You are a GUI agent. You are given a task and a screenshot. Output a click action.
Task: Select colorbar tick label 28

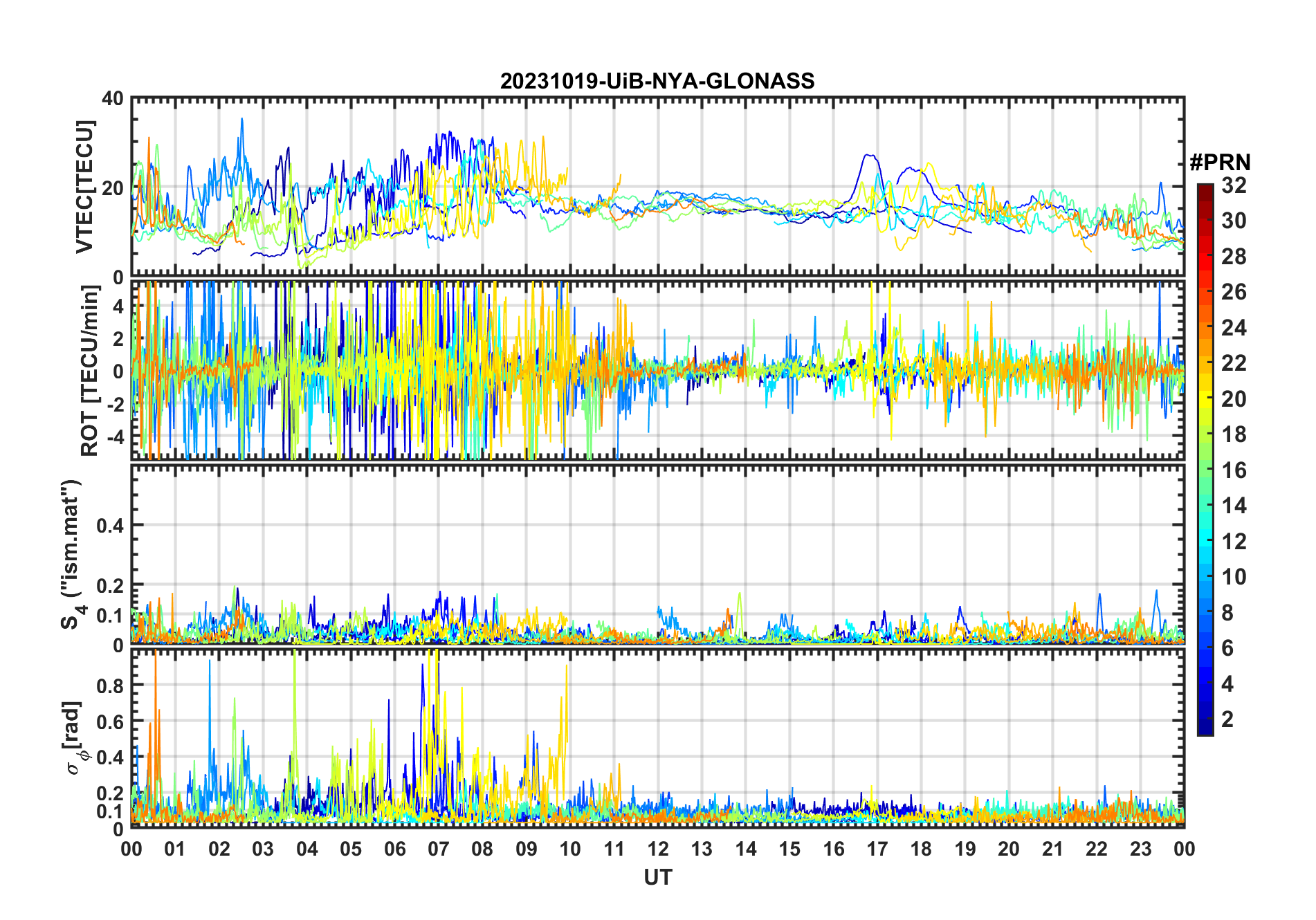coord(1234,257)
